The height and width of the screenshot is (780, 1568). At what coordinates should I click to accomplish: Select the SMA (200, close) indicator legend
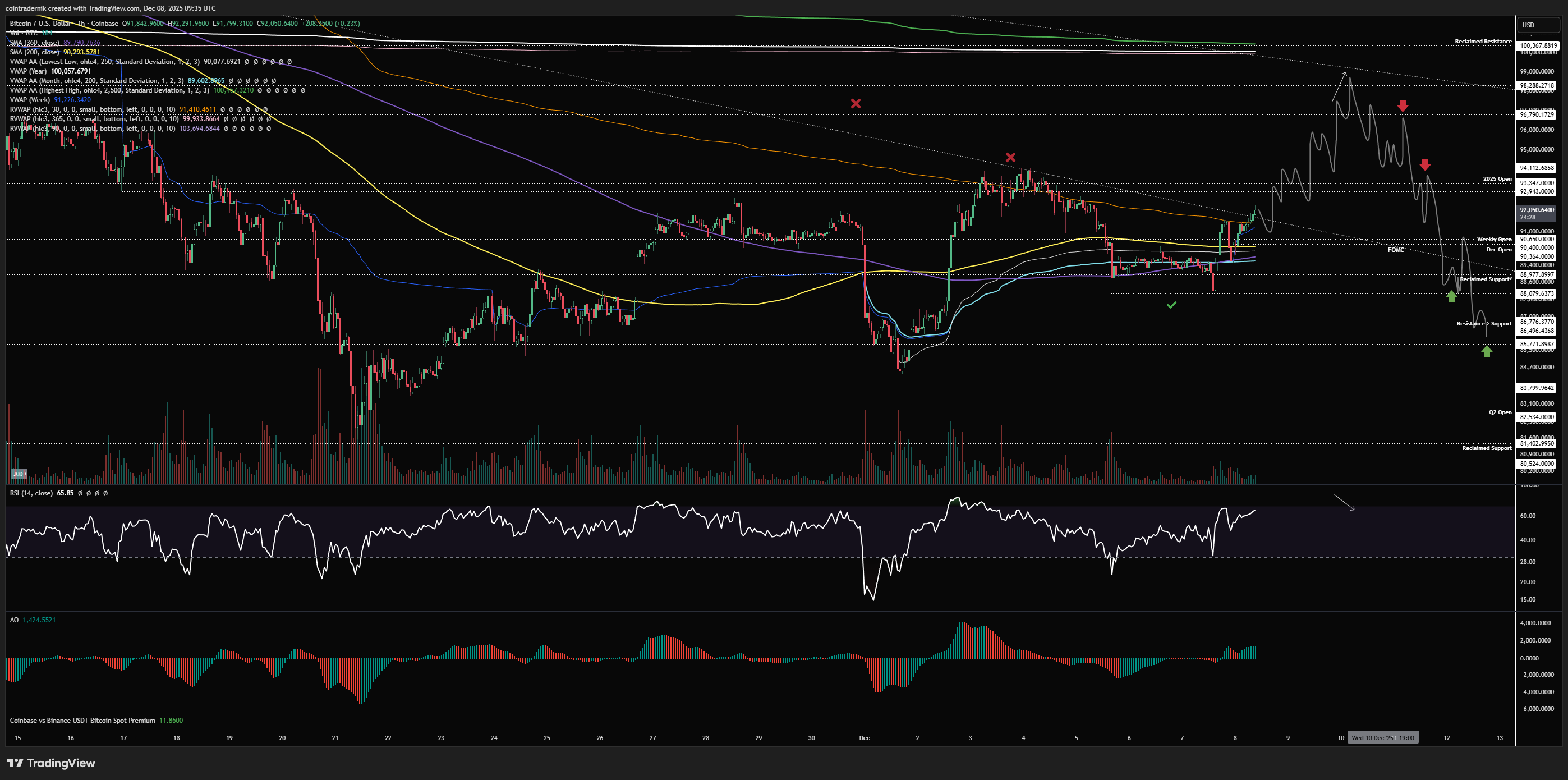coord(35,52)
